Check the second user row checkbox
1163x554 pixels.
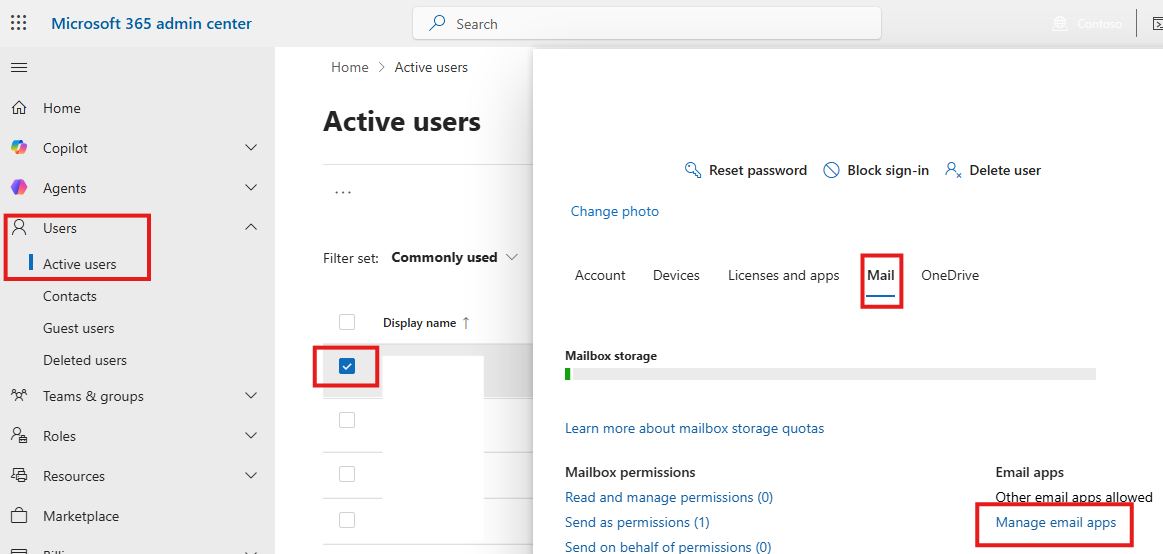tap(346, 420)
